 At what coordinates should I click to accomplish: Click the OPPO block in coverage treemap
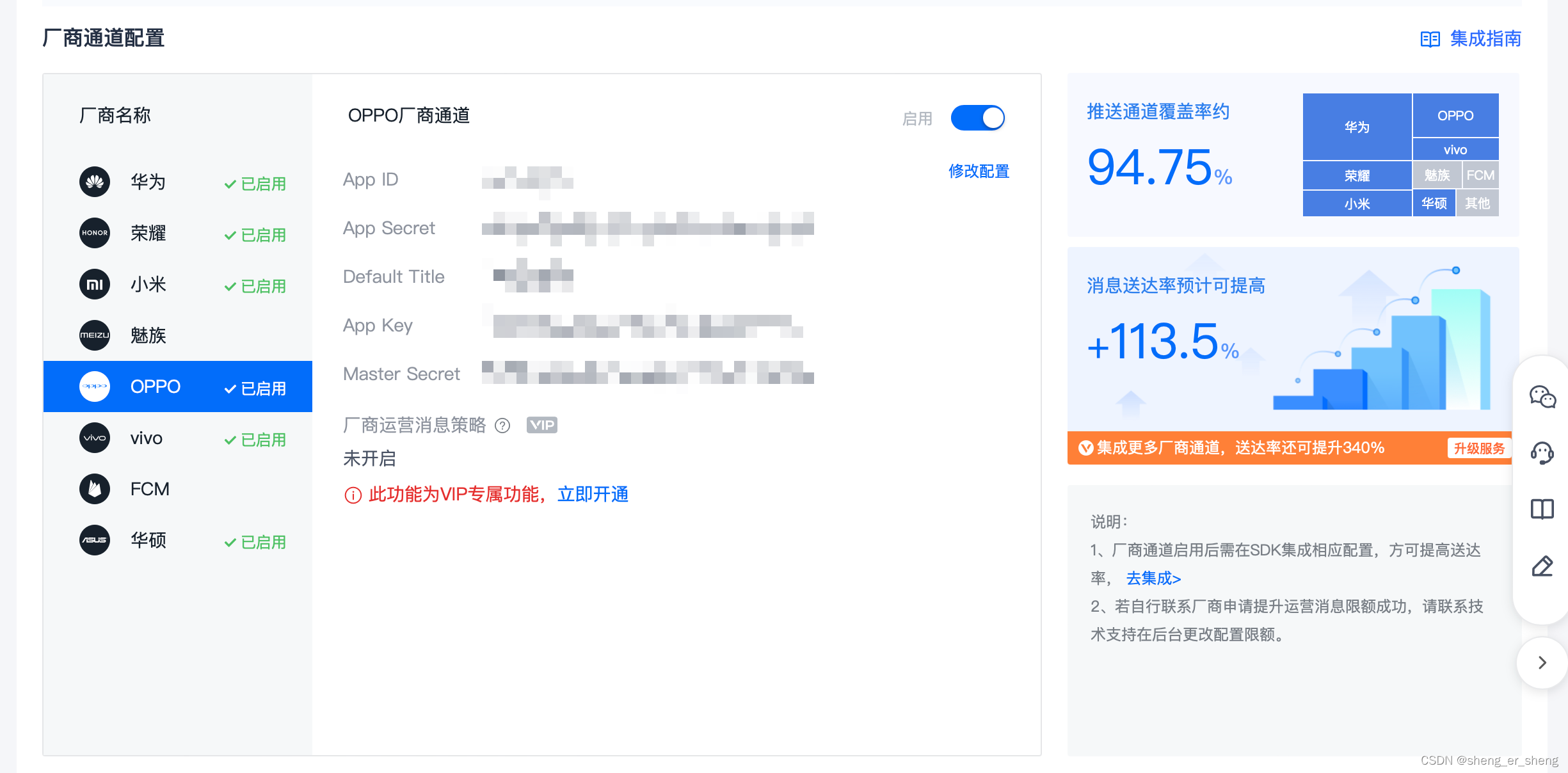pos(1455,115)
